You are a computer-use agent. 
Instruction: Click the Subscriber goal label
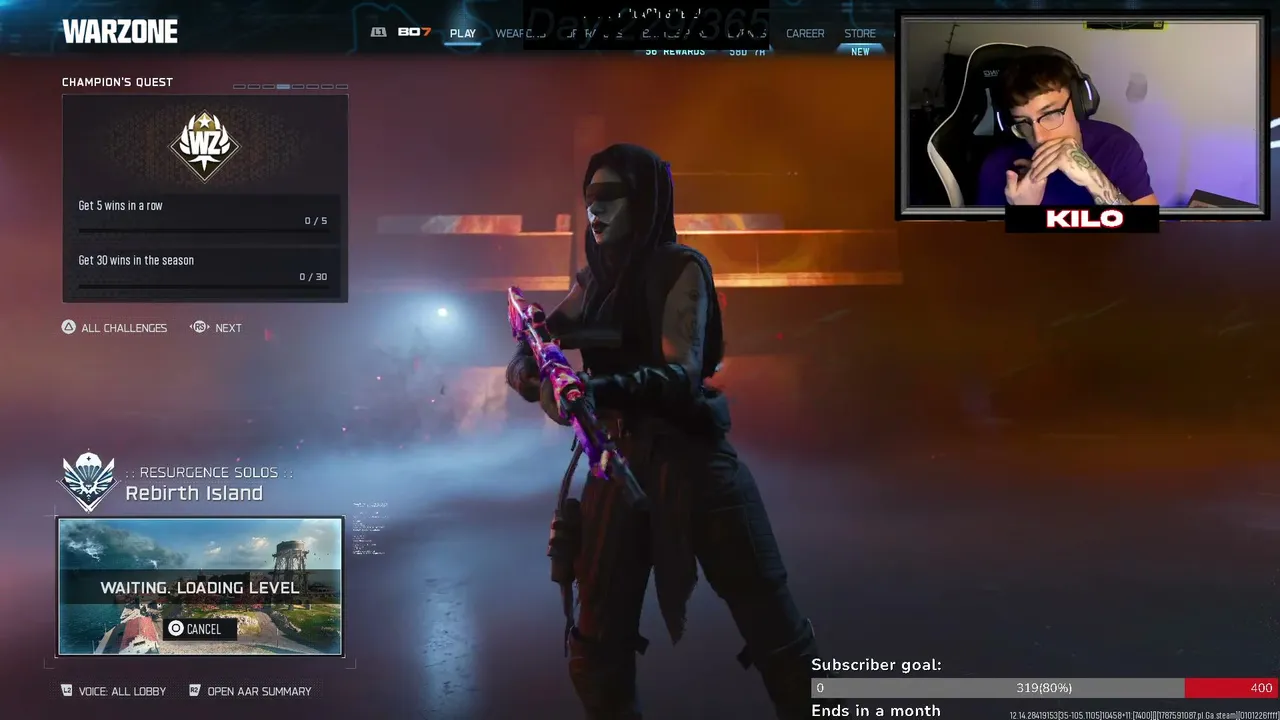876,665
